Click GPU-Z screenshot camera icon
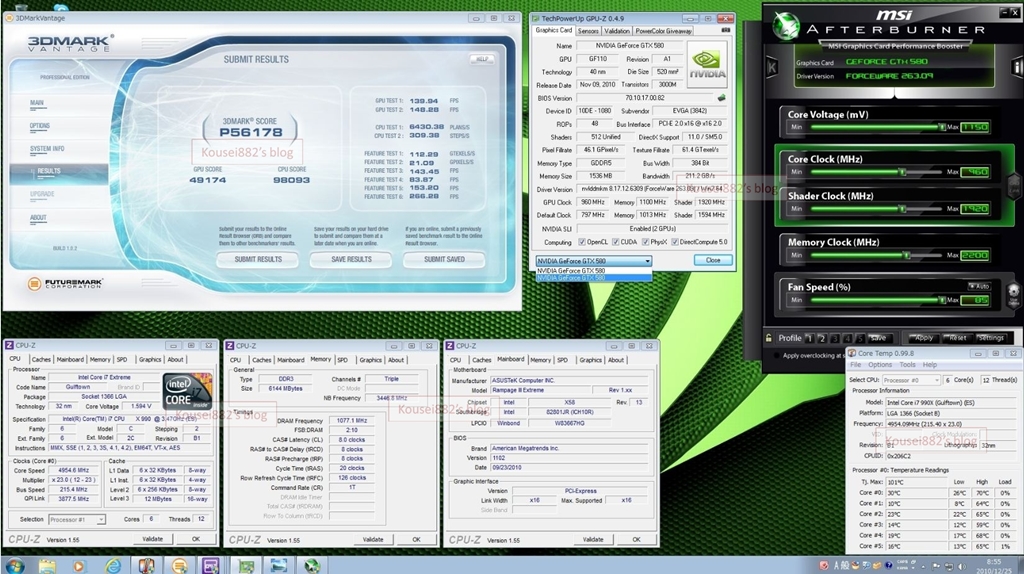Viewport: 1024px width, 574px height. (725, 31)
